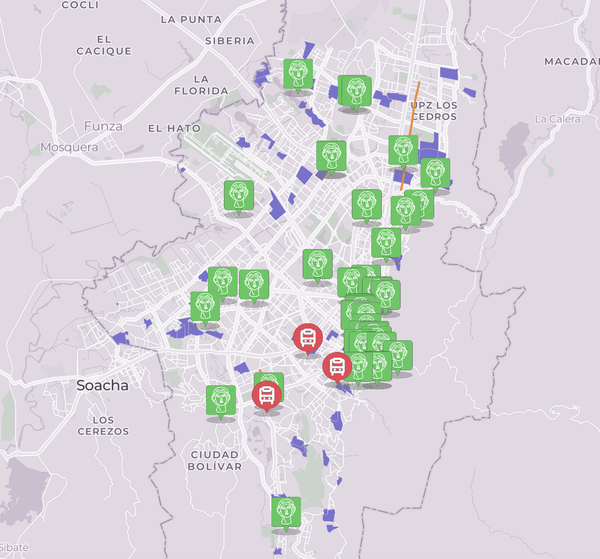Select green statue marker nearest Siberia label

click(297, 73)
